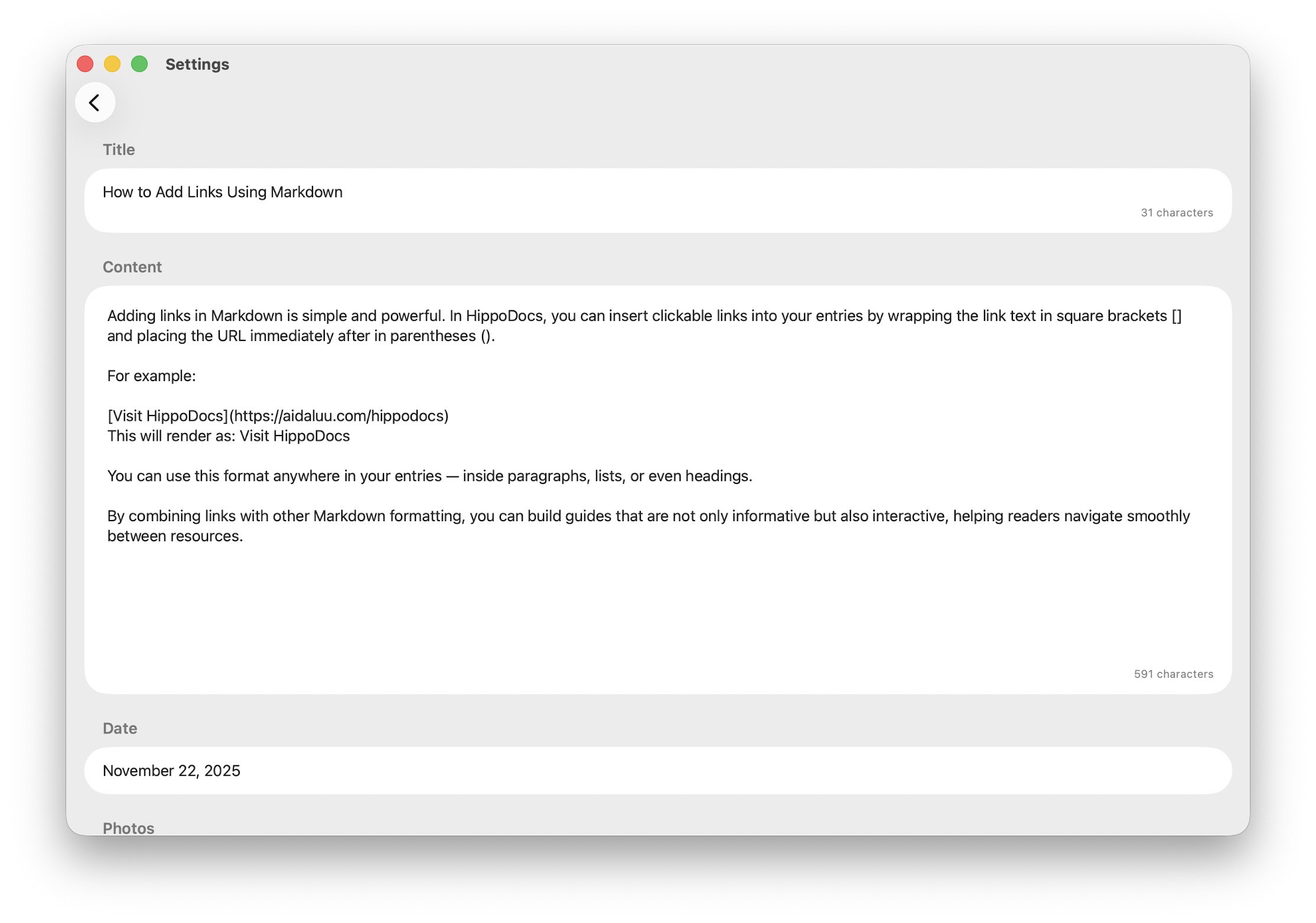1316x923 pixels.
Task: Click the Title section label
Action: [119, 149]
